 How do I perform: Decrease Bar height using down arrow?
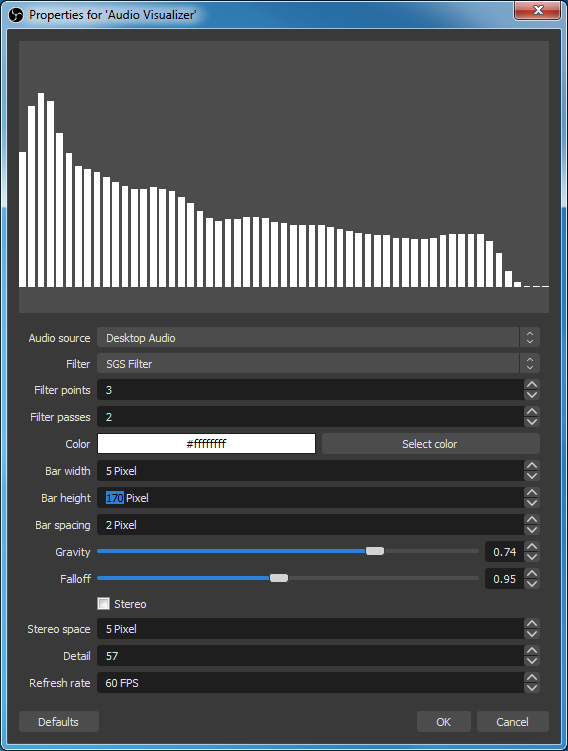[532, 503]
